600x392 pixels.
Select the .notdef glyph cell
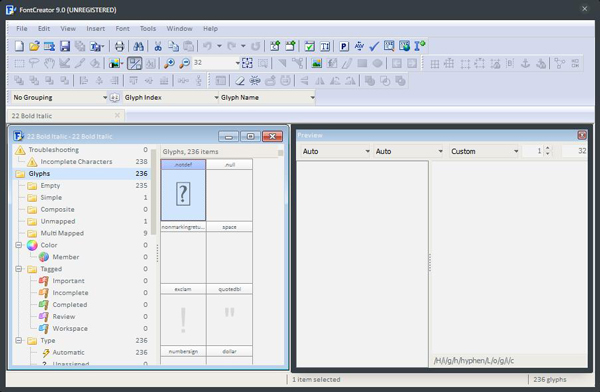tap(183, 190)
